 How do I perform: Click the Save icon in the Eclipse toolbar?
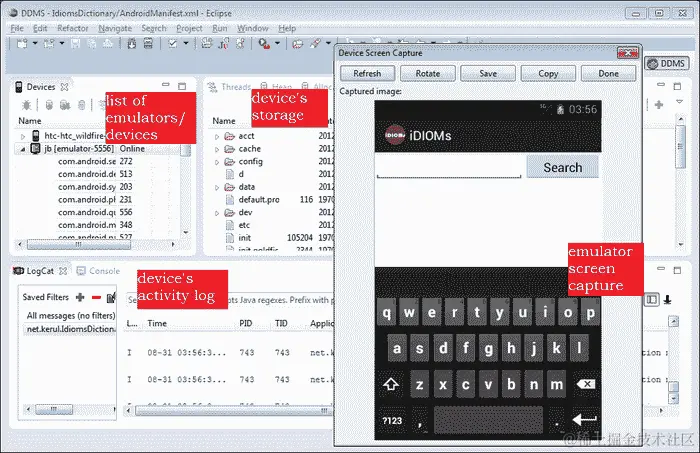coord(76,43)
